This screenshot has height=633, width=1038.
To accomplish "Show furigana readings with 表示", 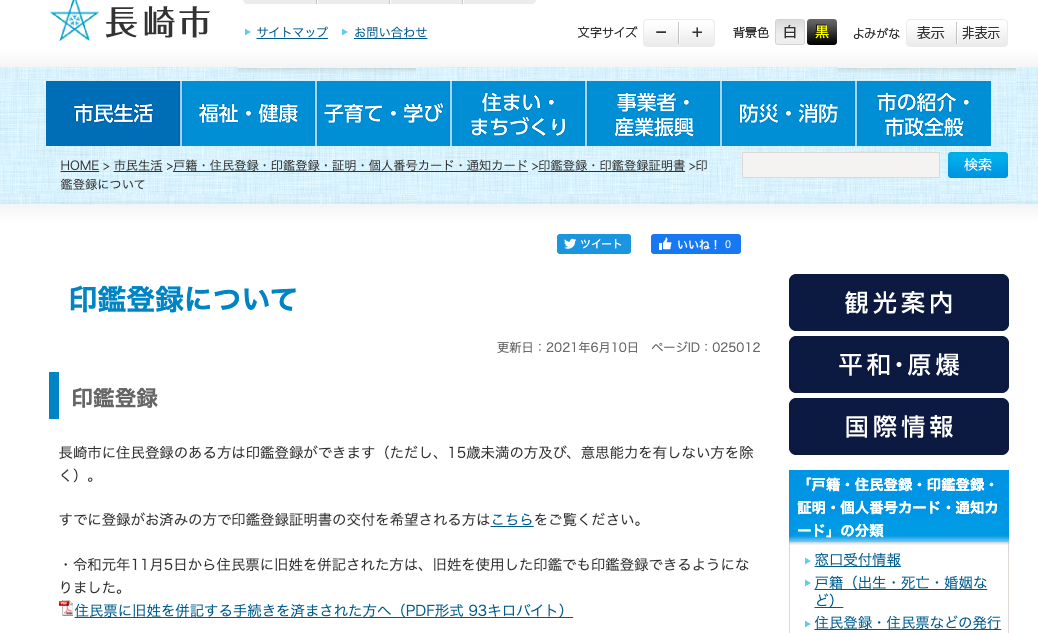I will pyautogui.click(x=930, y=33).
